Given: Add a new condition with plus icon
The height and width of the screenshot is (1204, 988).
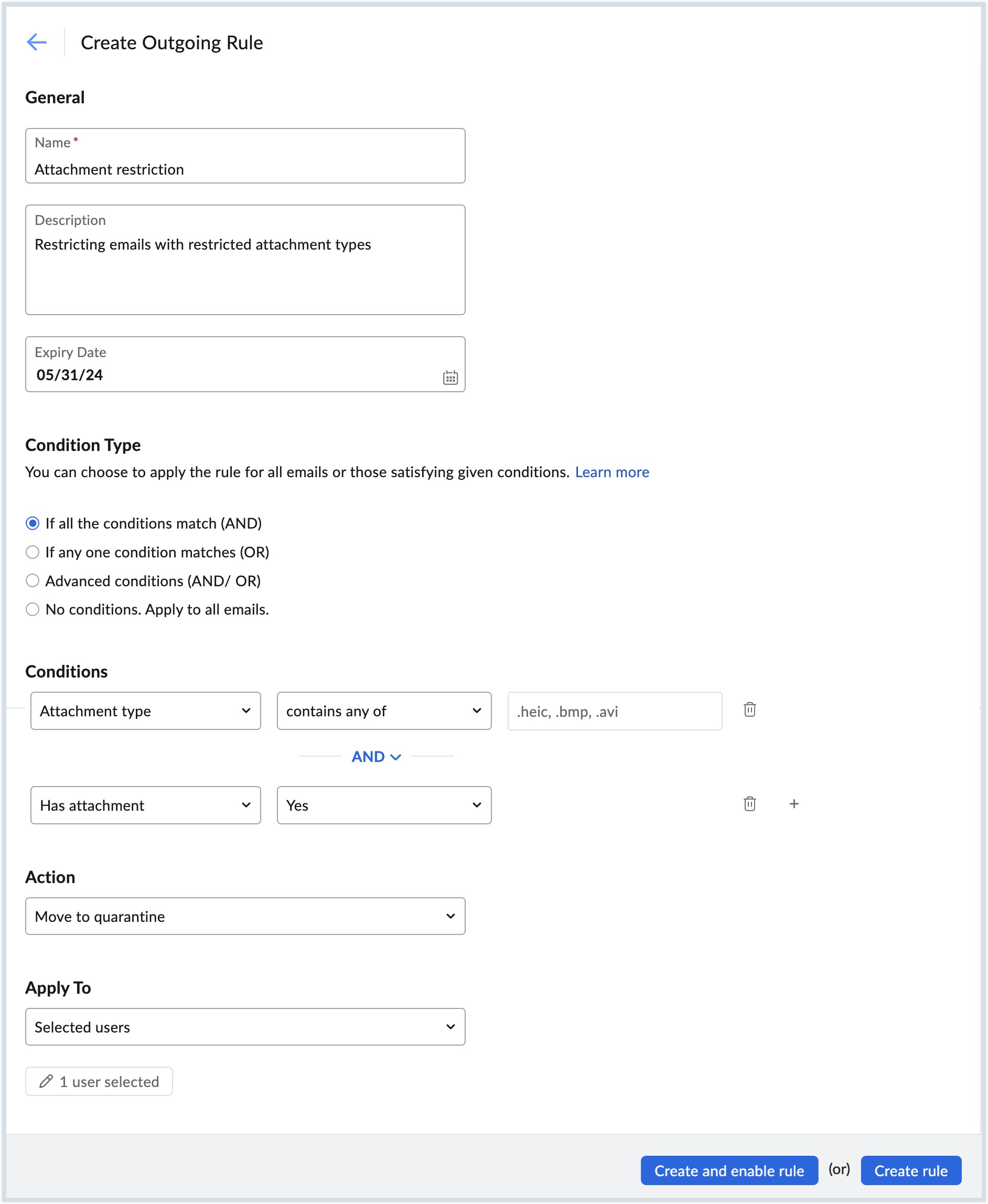Looking at the screenshot, I should coord(793,803).
